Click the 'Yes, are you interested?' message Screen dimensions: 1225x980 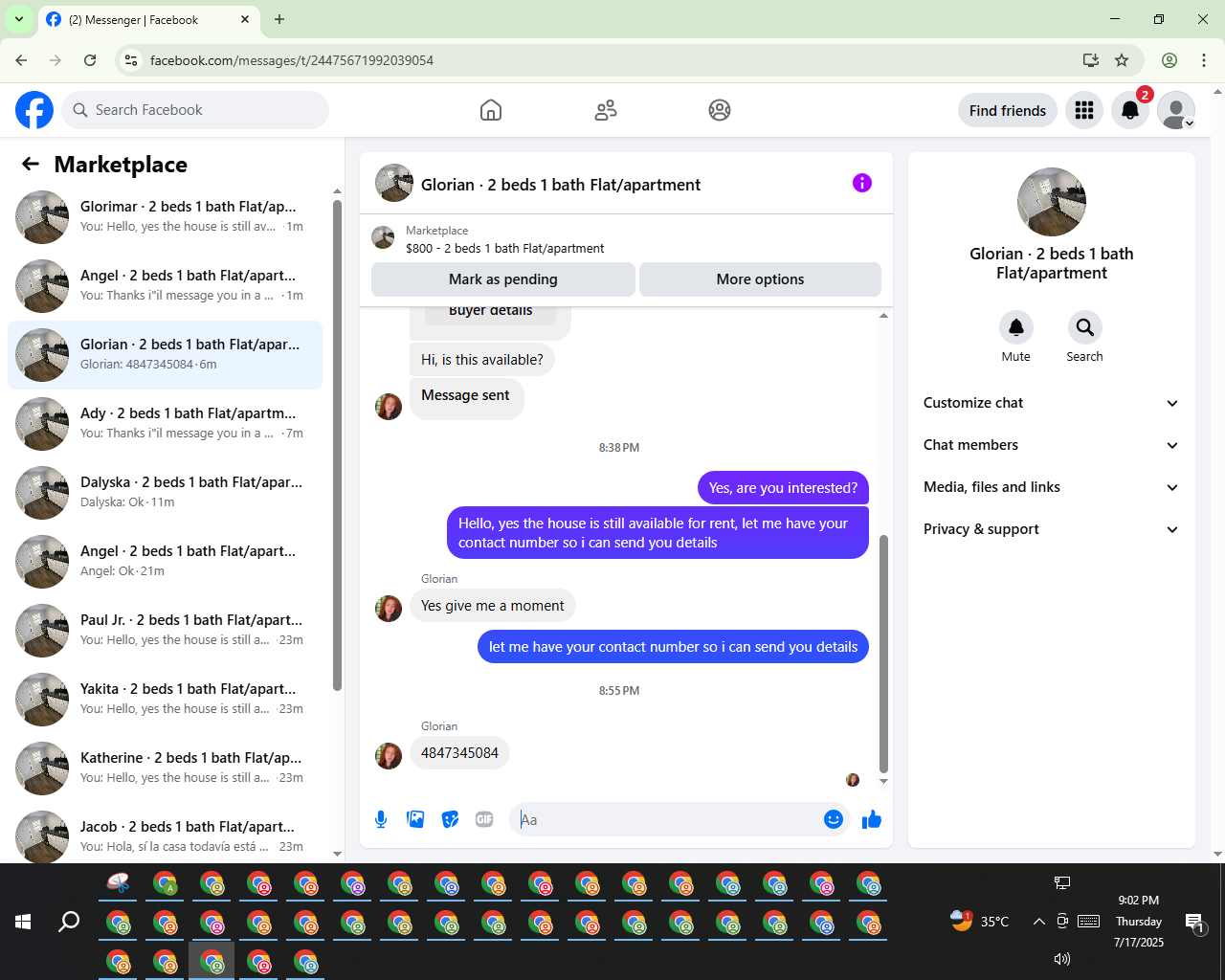783,488
